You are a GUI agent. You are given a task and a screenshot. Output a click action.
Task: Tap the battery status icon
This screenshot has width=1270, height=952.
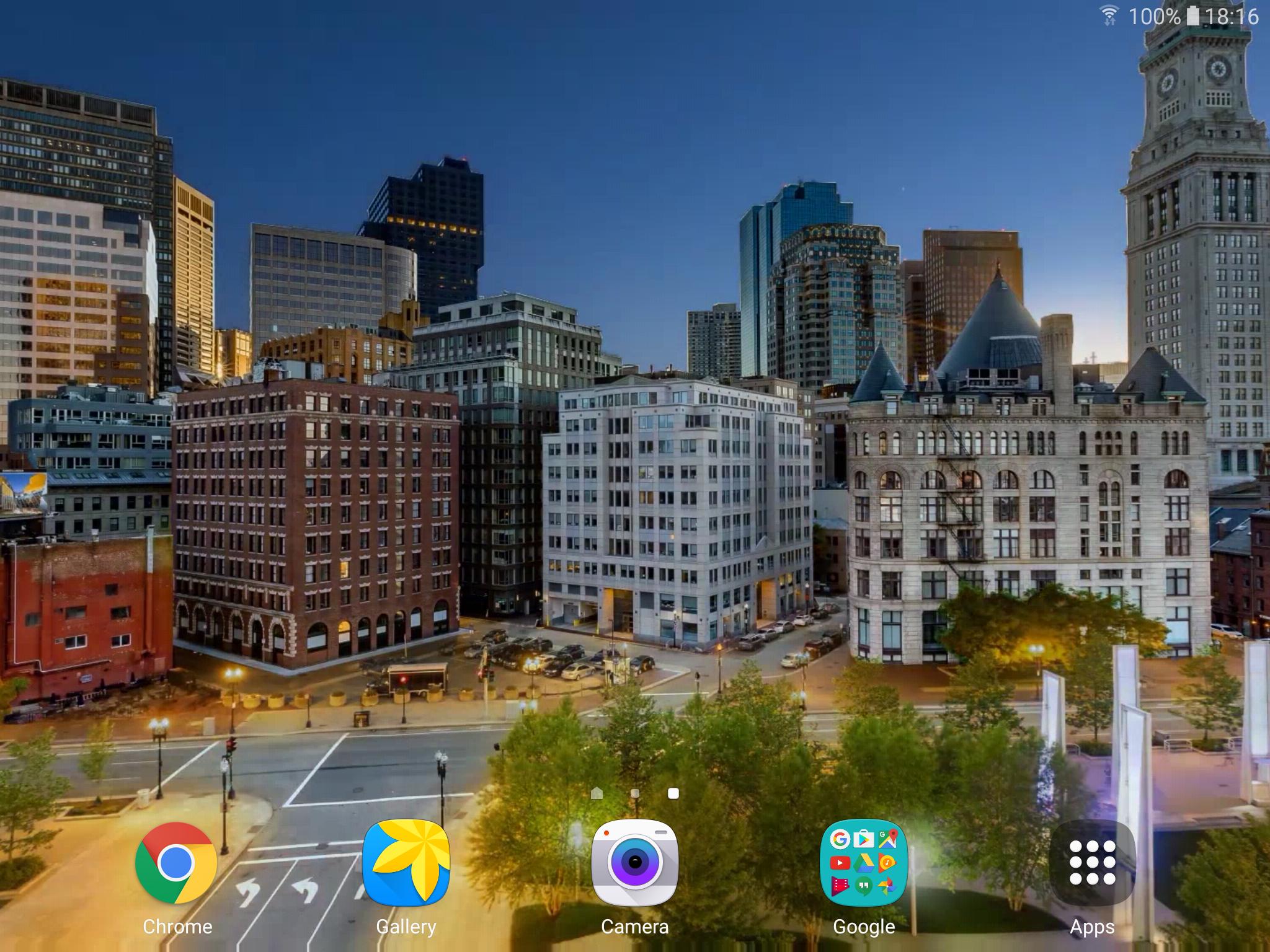[x=1192, y=15]
